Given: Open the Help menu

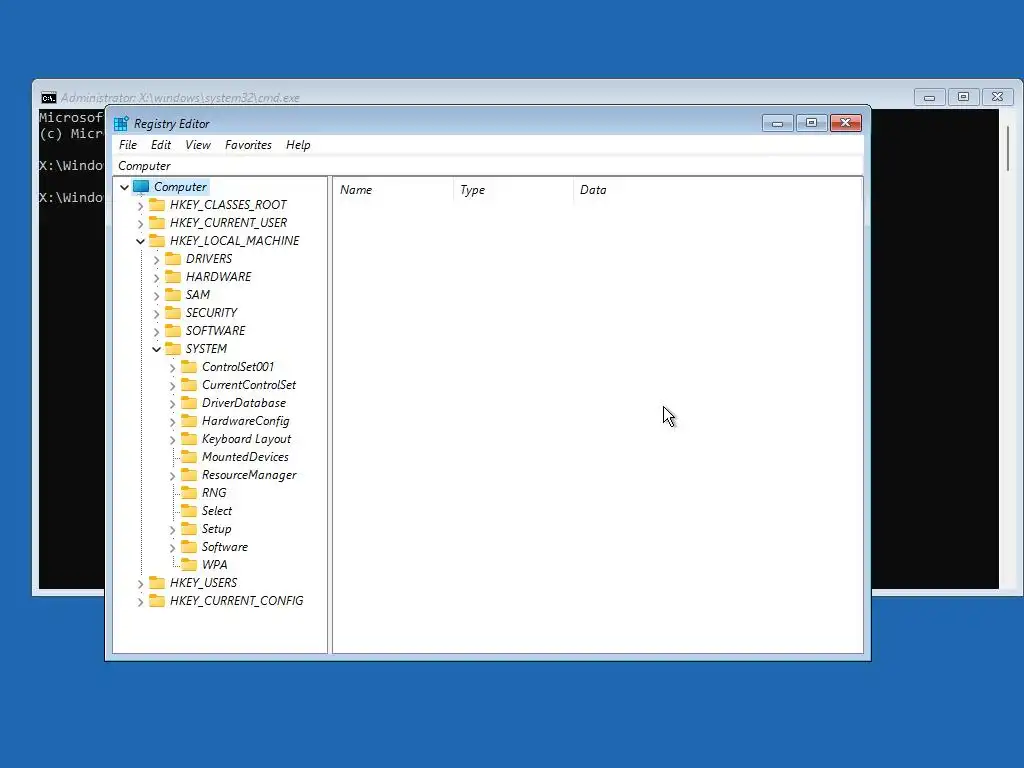Looking at the screenshot, I should [298, 145].
